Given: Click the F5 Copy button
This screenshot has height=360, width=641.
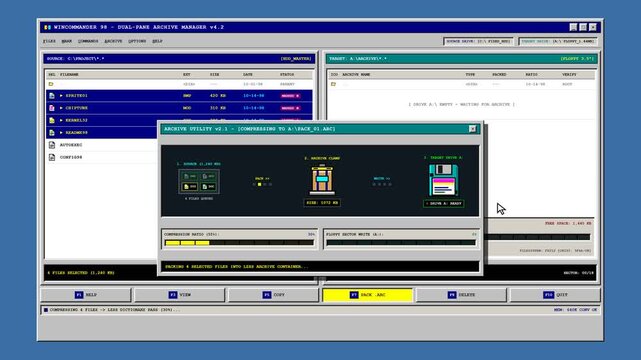Looking at the screenshot, I should 273,295.
